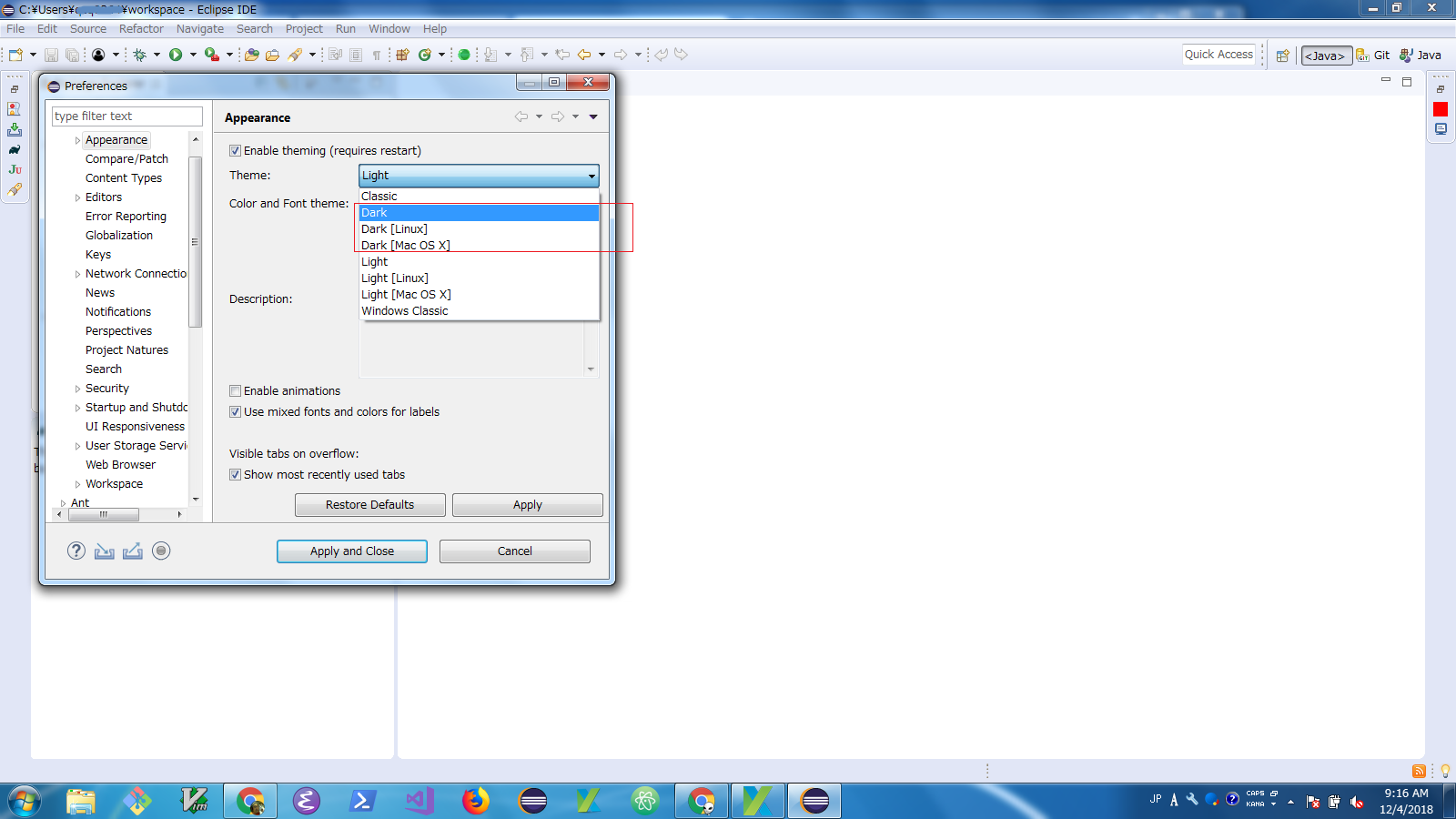Click the Import preferences icon
Viewport: 1456px width, 819px height.
(x=105, y=551)
